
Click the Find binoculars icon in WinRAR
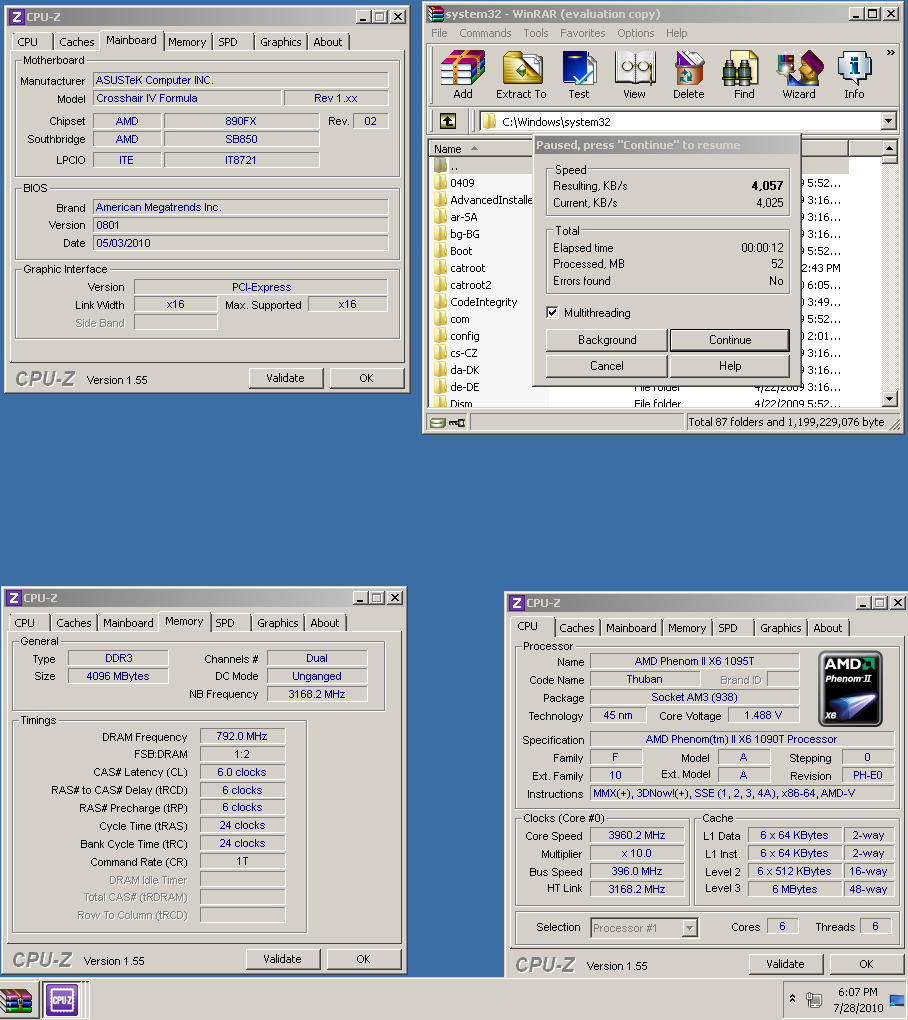click(744, 74)
